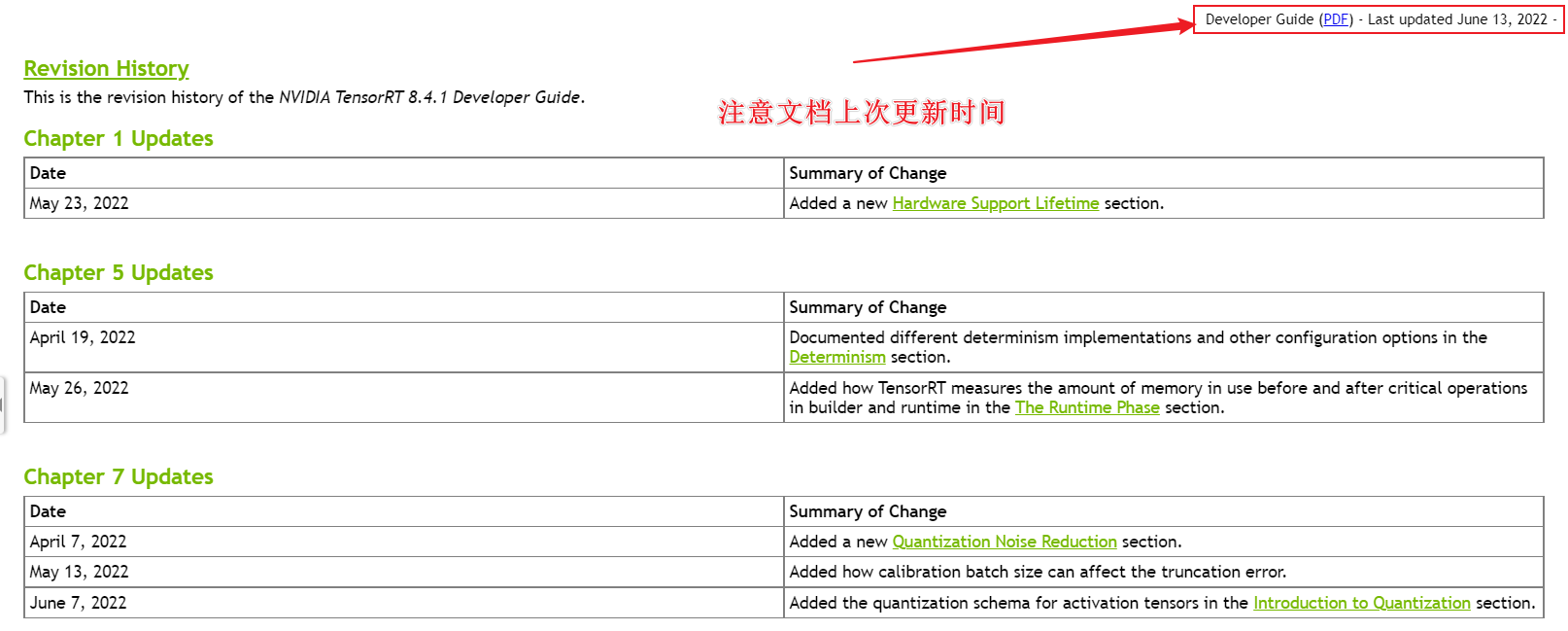This screenshot has width=1568, height=631.
Task: Click the Chapter 1 Updates heading
Action: 119,138
